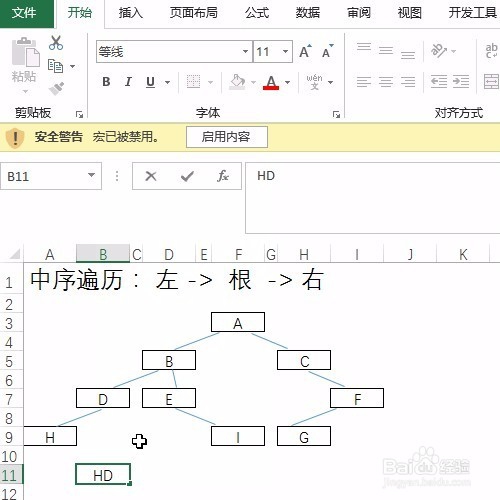Apply fill color bucket
Screen dimensions: 500x500
coord(237,82)
